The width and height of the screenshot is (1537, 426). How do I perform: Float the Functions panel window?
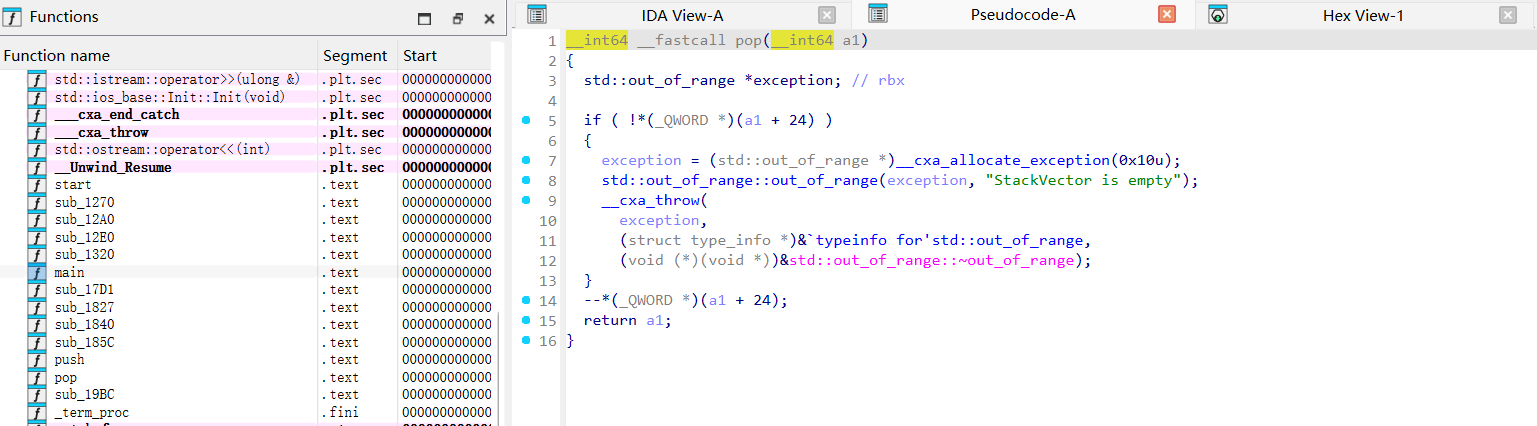(458, 18)
